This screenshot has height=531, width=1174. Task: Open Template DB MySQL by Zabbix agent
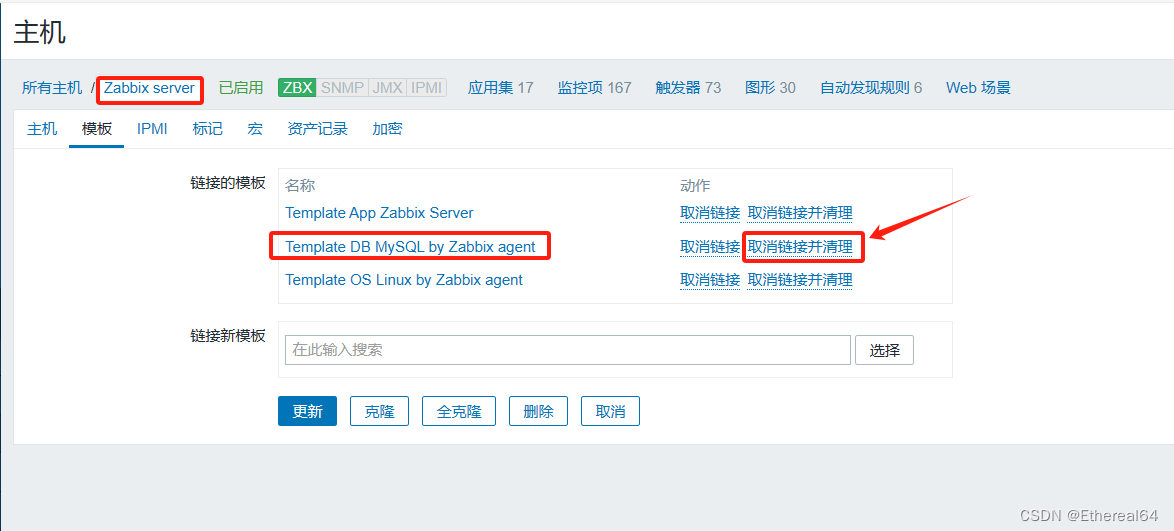[x=410, y=246]
